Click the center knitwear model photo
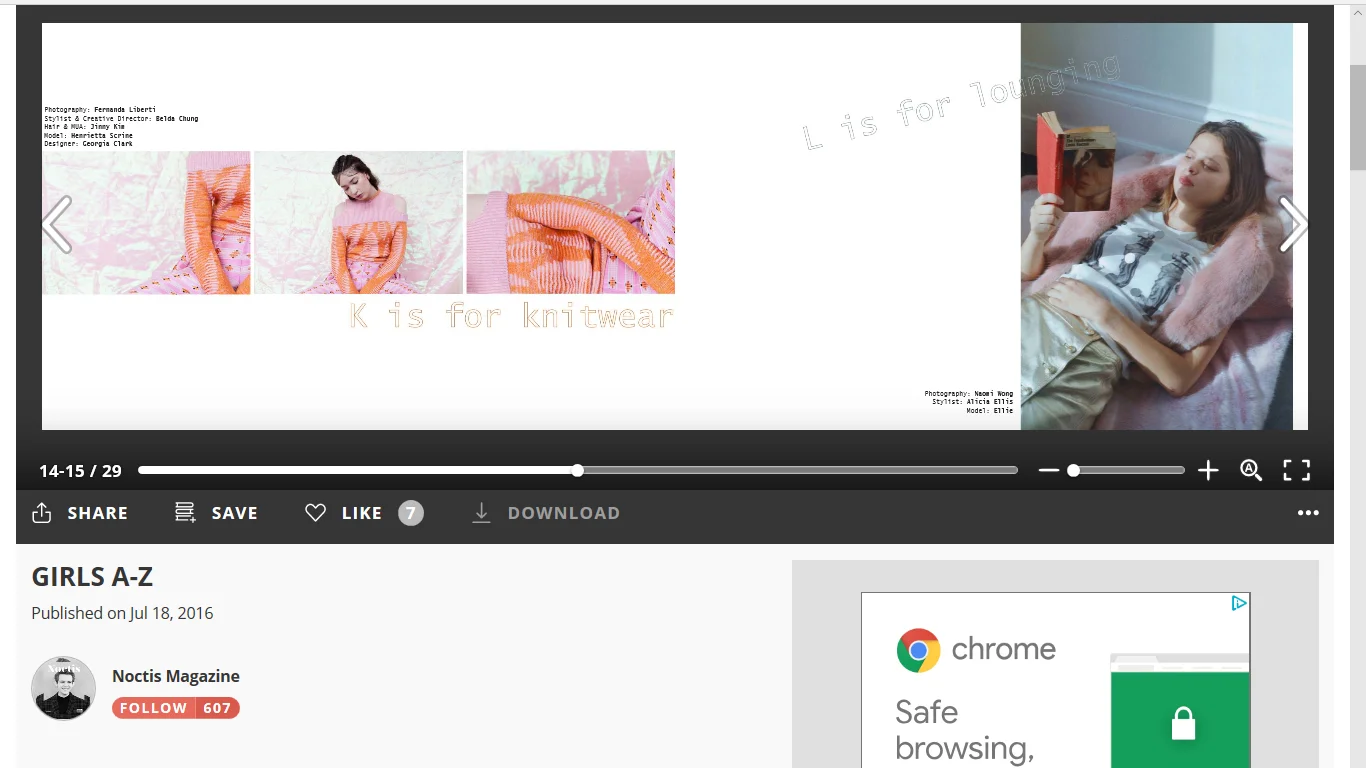The width and height of the screenshot is (1366, 768). [x=359, y=222]
